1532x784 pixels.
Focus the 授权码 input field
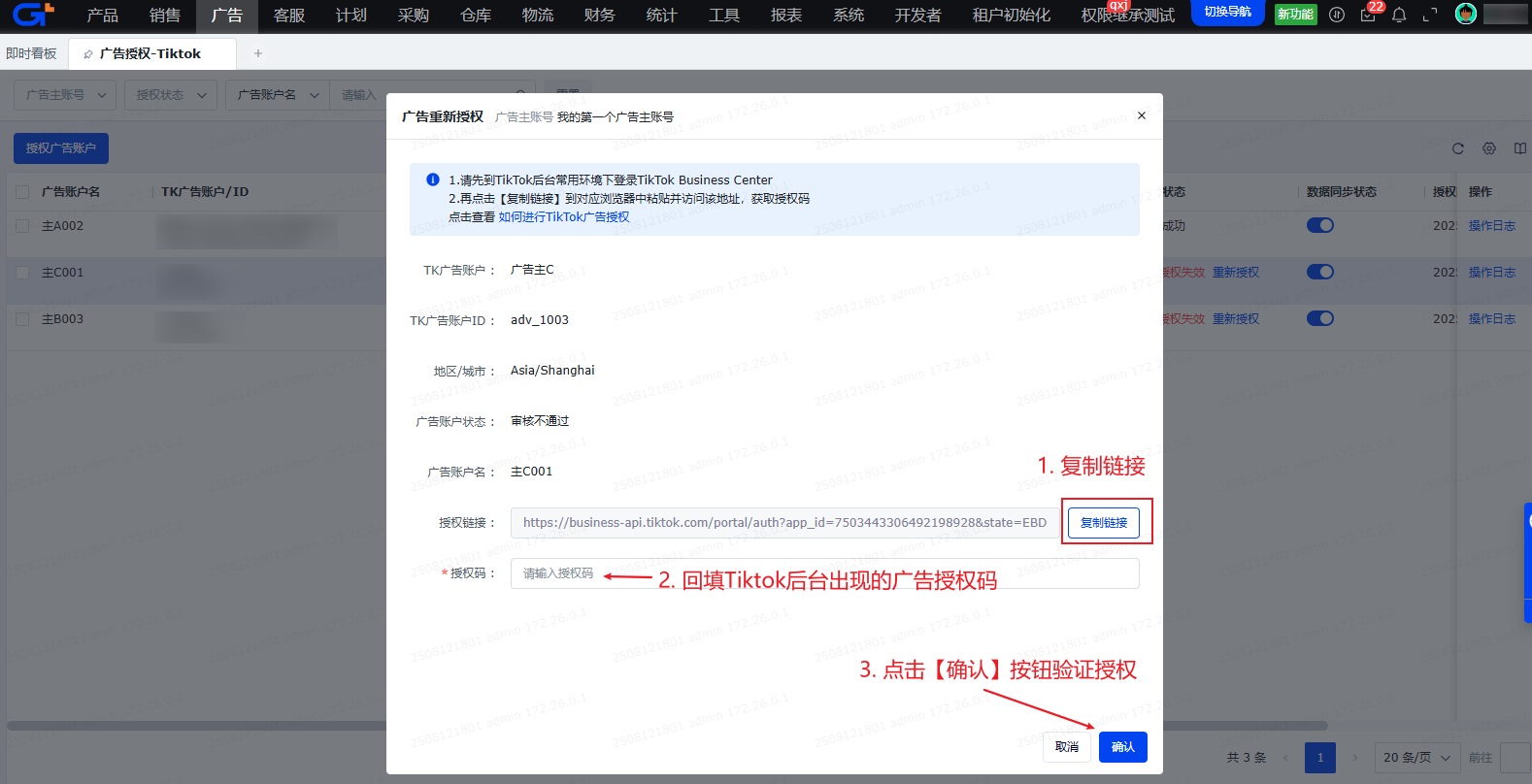click(825, 573)
